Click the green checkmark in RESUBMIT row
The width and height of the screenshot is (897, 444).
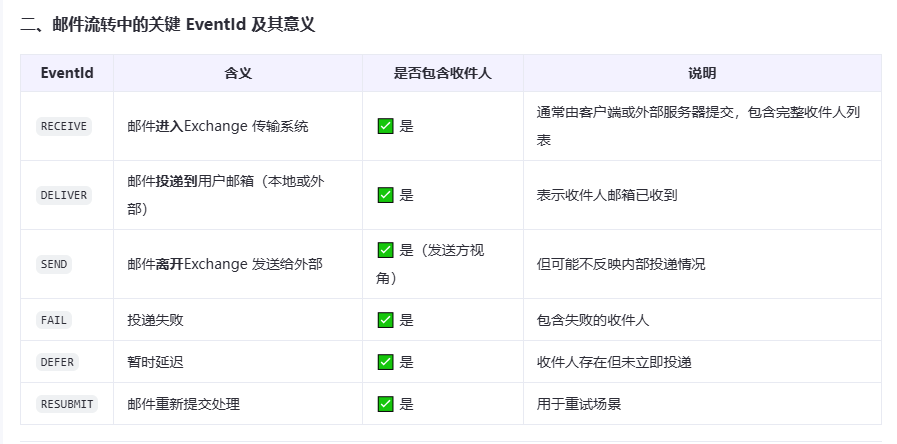[x=386, y=404]
